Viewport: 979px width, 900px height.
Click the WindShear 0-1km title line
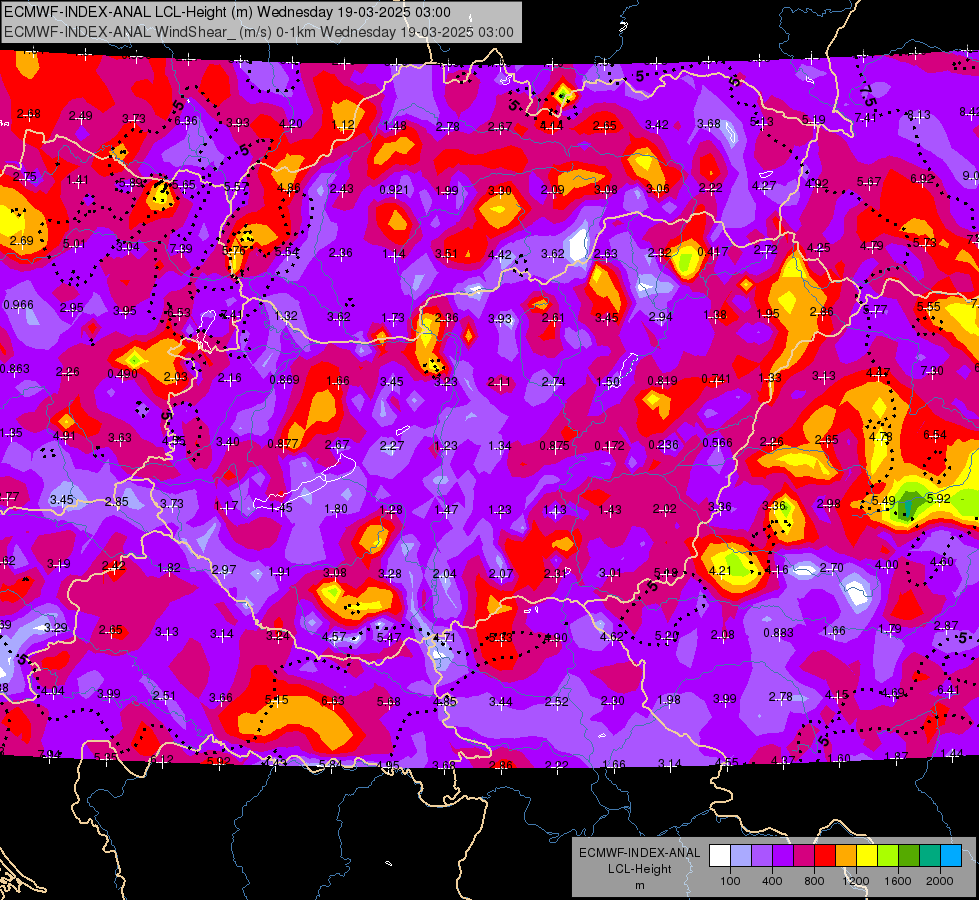(259, 32)
